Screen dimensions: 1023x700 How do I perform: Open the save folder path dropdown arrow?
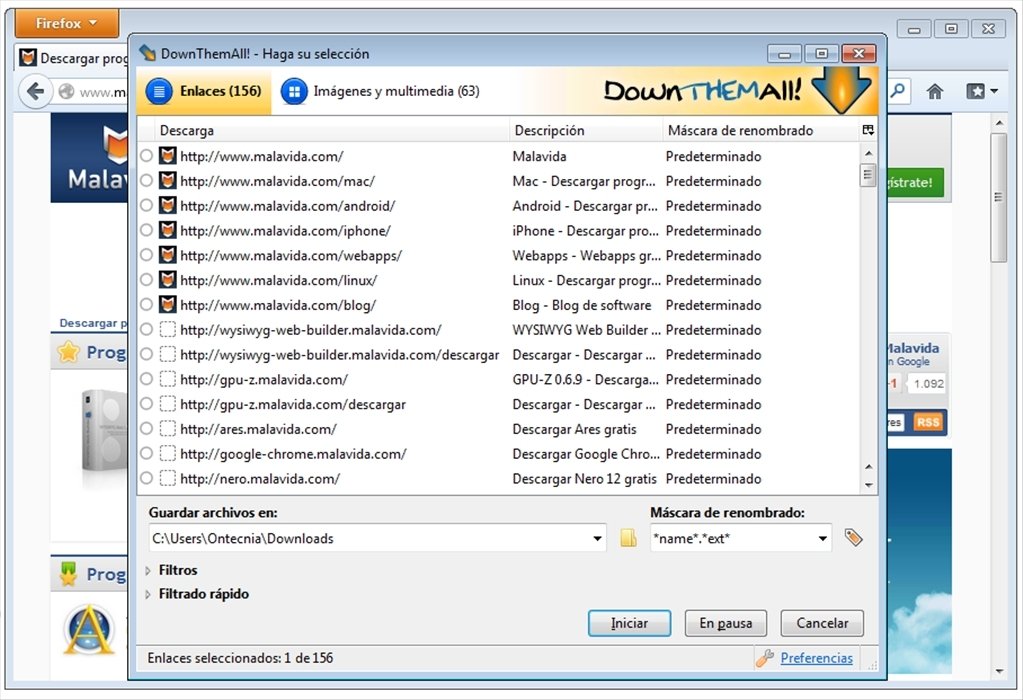tap(597, 538)
